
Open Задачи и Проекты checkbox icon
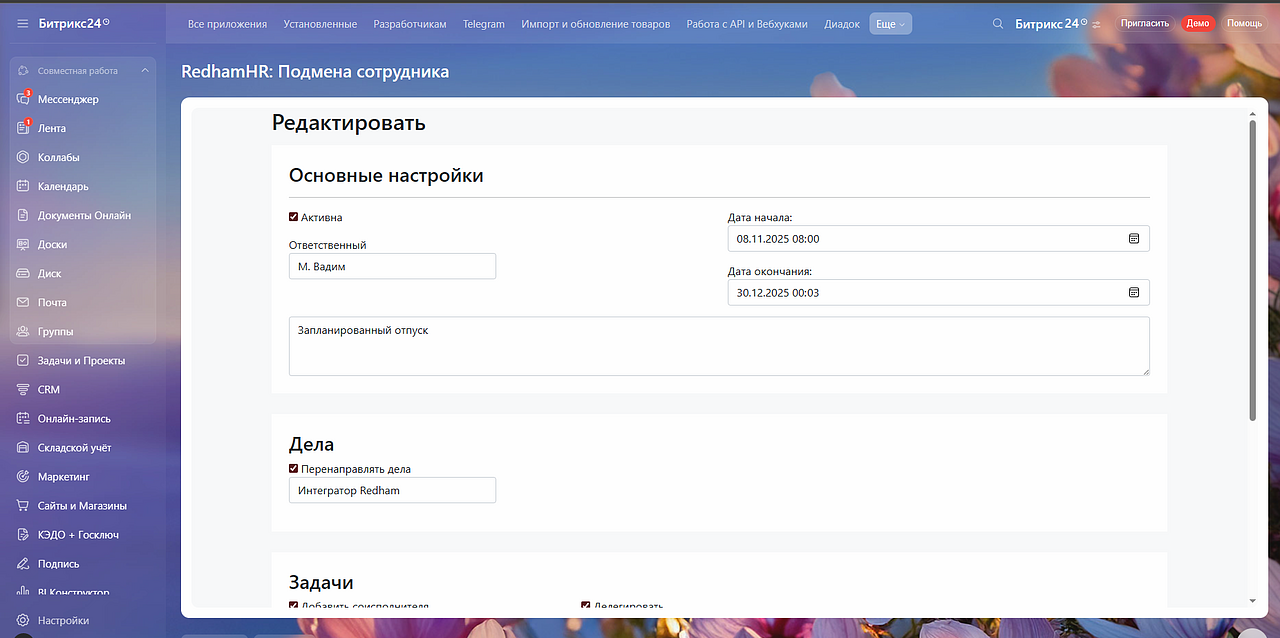(x=23, y=360)
